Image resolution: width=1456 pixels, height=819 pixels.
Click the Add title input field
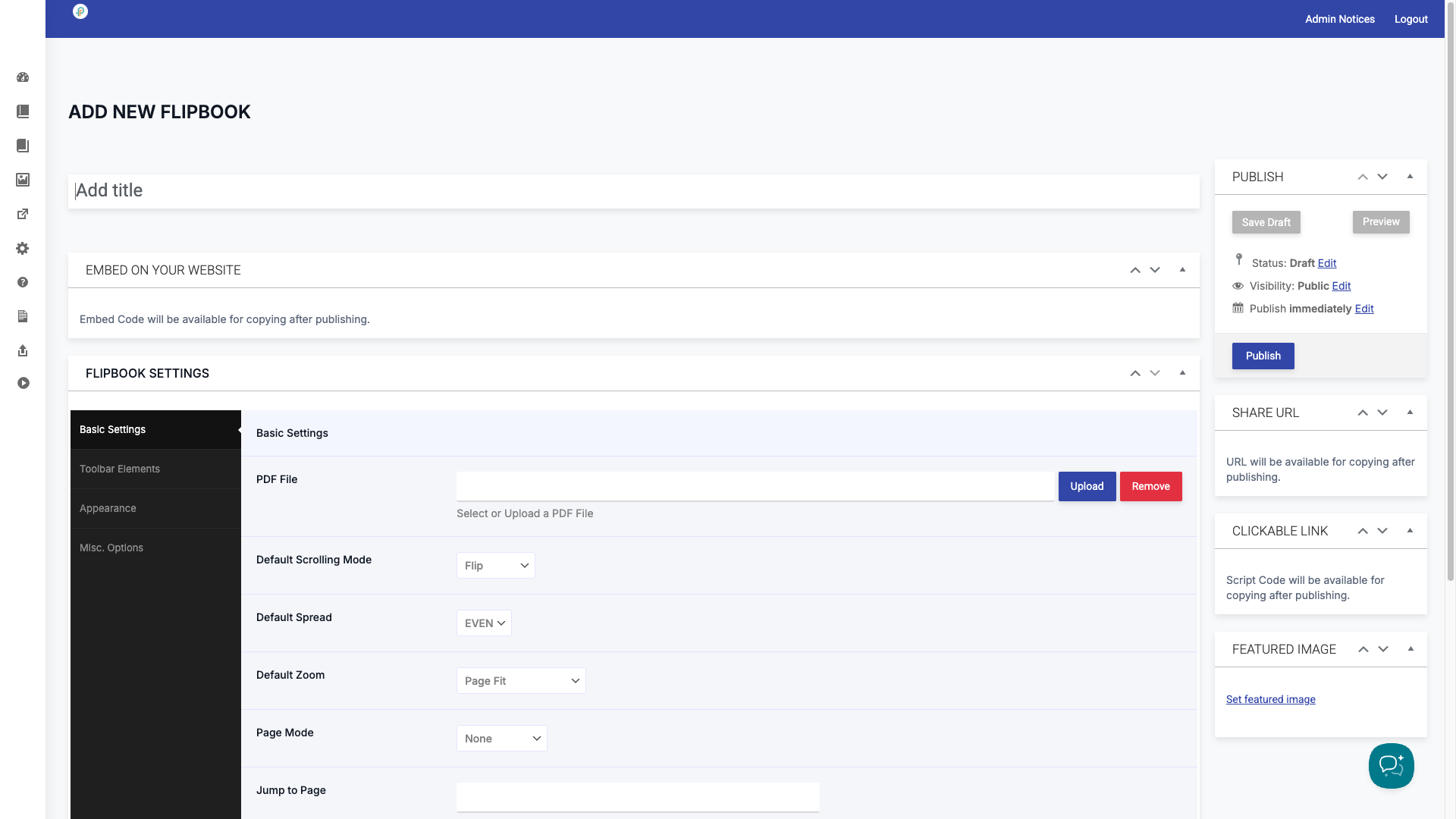(633, 191)
